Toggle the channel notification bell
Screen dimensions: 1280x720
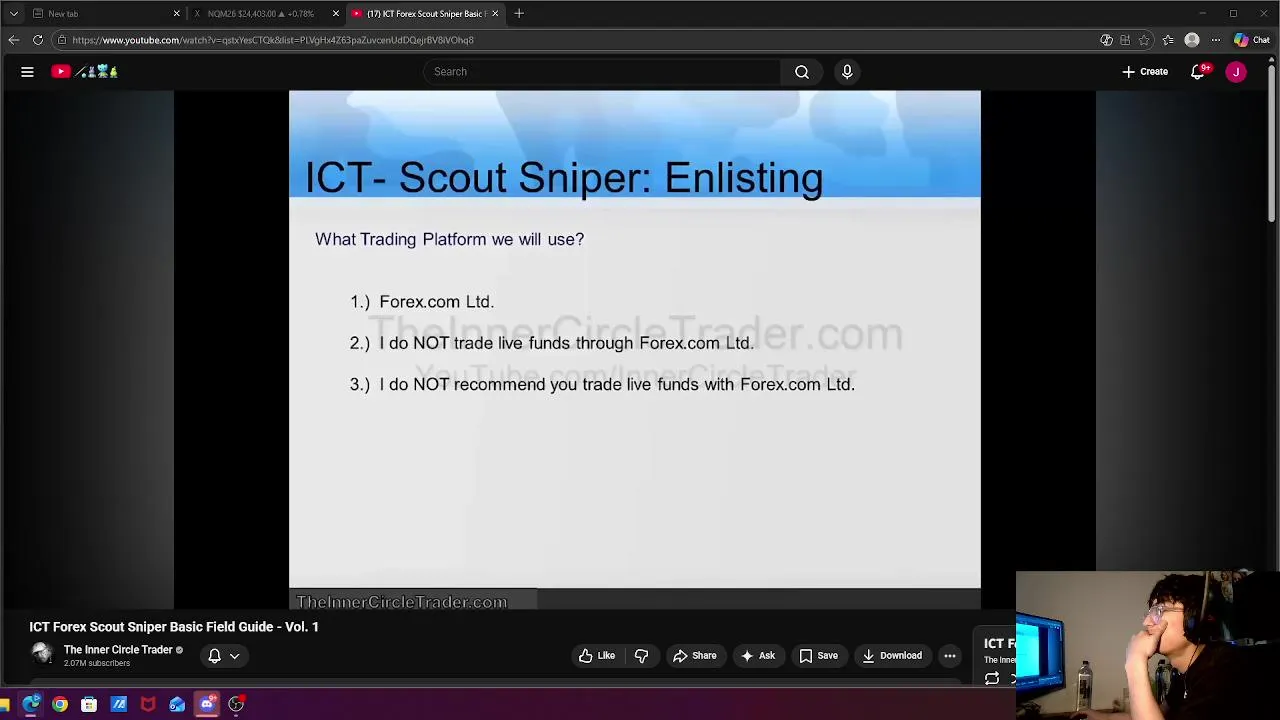(x=214, y=656)
